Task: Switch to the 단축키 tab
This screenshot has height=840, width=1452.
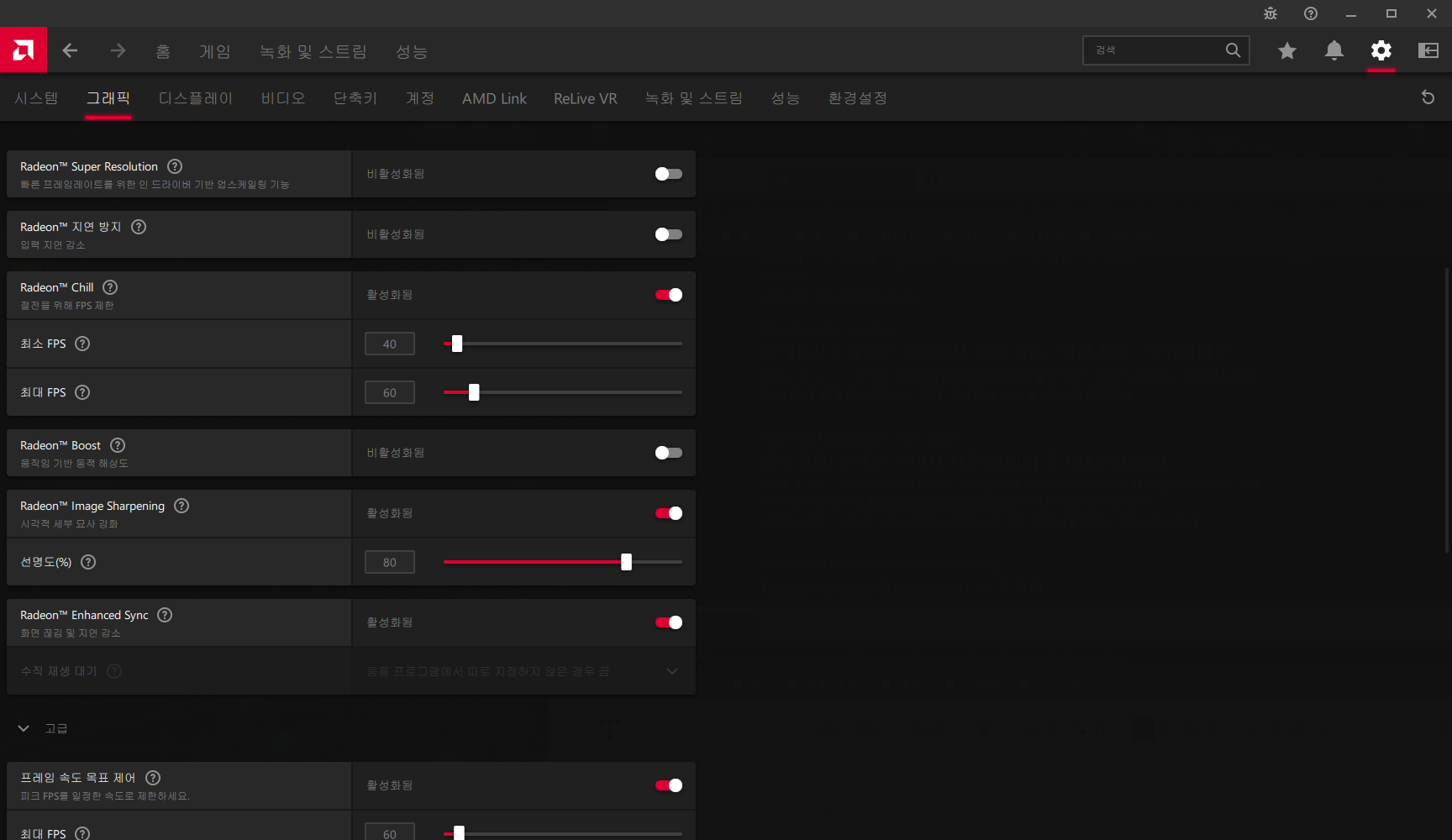Action: tap(355, 98)
